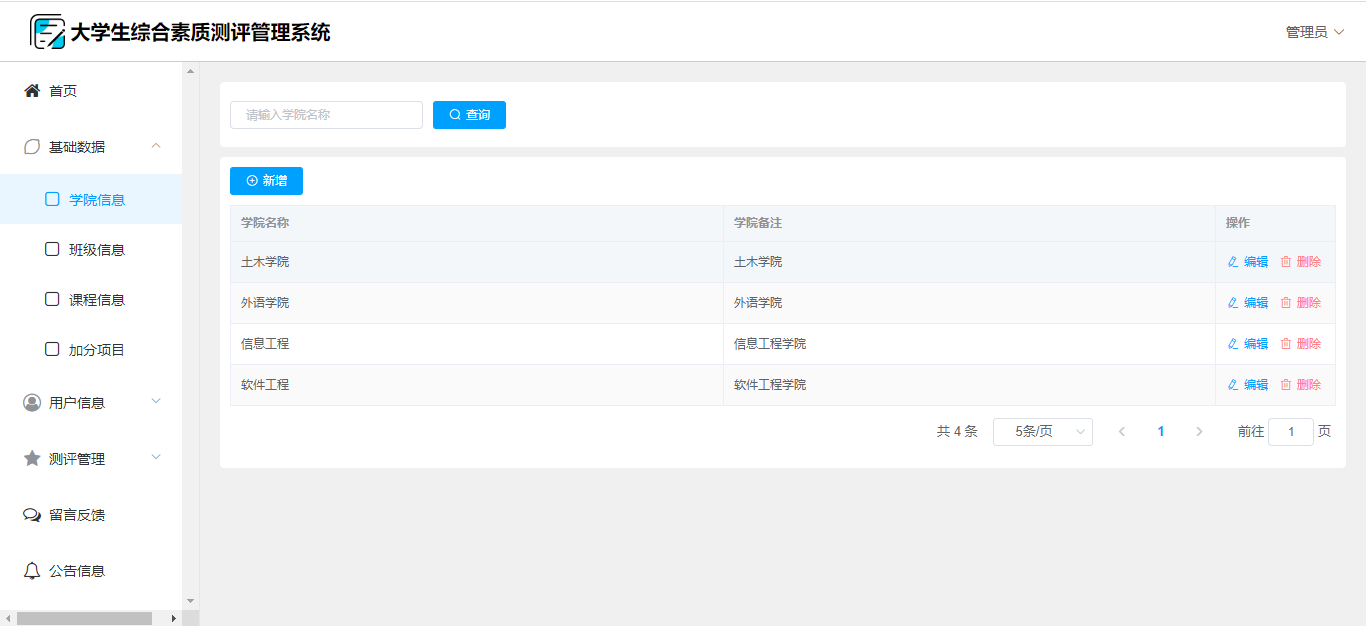Select 加分项目 in the sidebar

click(91, 349)
